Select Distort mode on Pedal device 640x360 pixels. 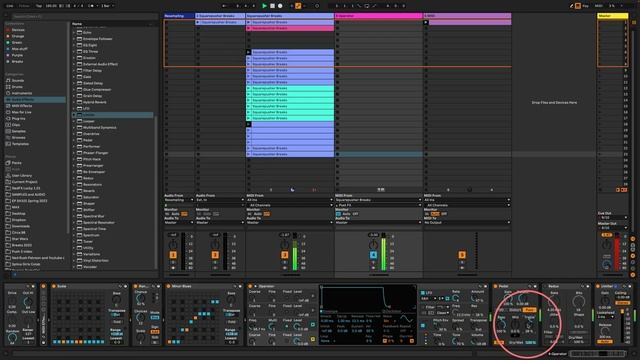(515, 310)
